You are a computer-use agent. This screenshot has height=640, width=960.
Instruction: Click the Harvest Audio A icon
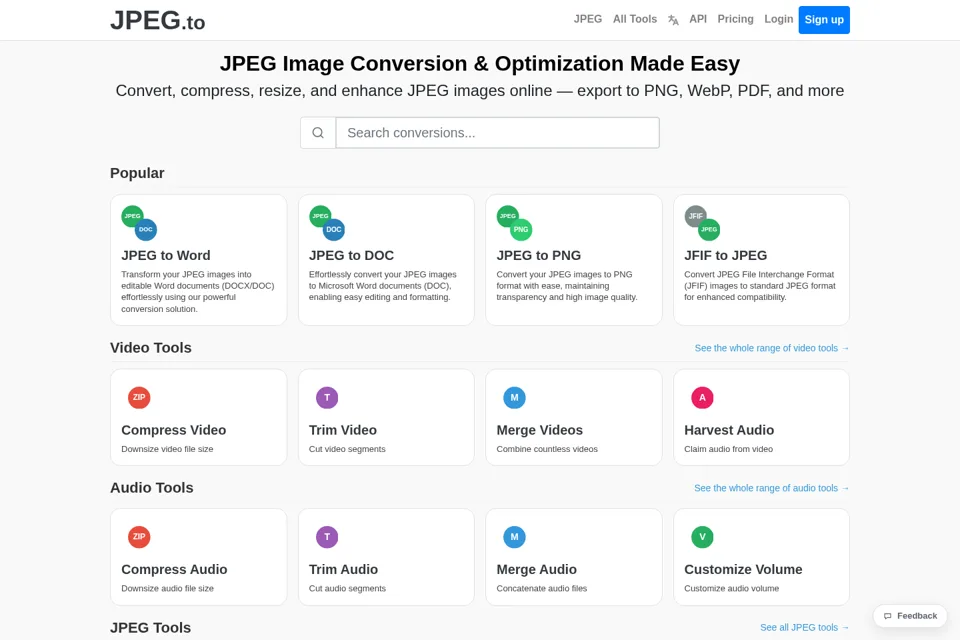(x=702, y=397)
